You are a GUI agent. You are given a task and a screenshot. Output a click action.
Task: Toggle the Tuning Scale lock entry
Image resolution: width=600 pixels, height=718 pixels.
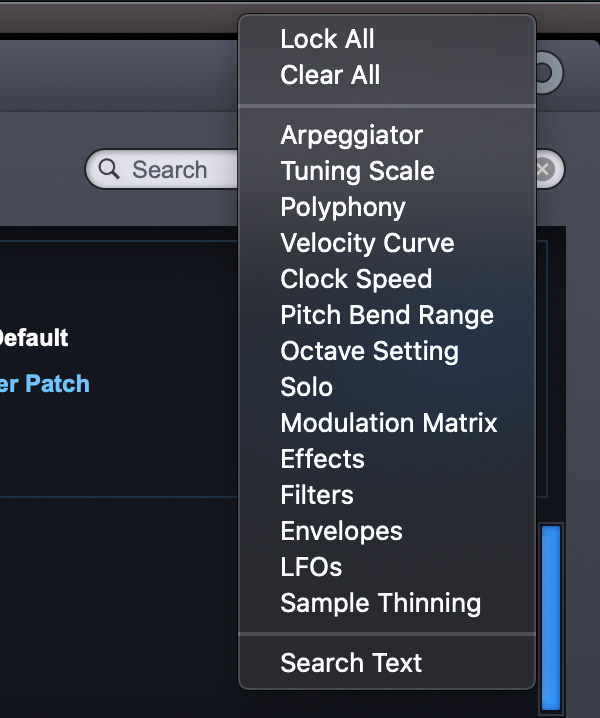(x=387, y=171)
